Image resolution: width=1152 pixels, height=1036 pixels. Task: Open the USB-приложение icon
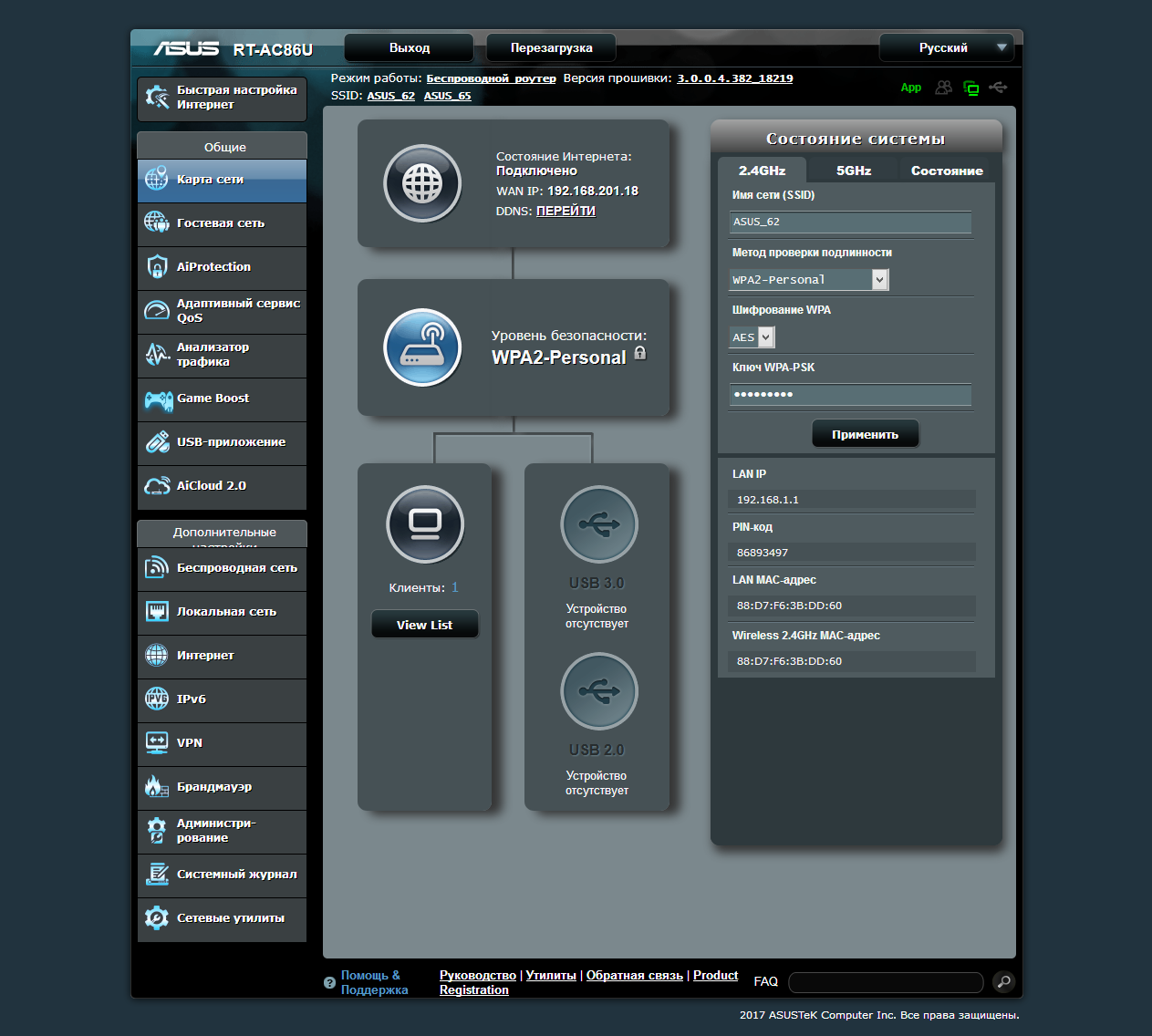pyautogui.click(x=157, y=441)
